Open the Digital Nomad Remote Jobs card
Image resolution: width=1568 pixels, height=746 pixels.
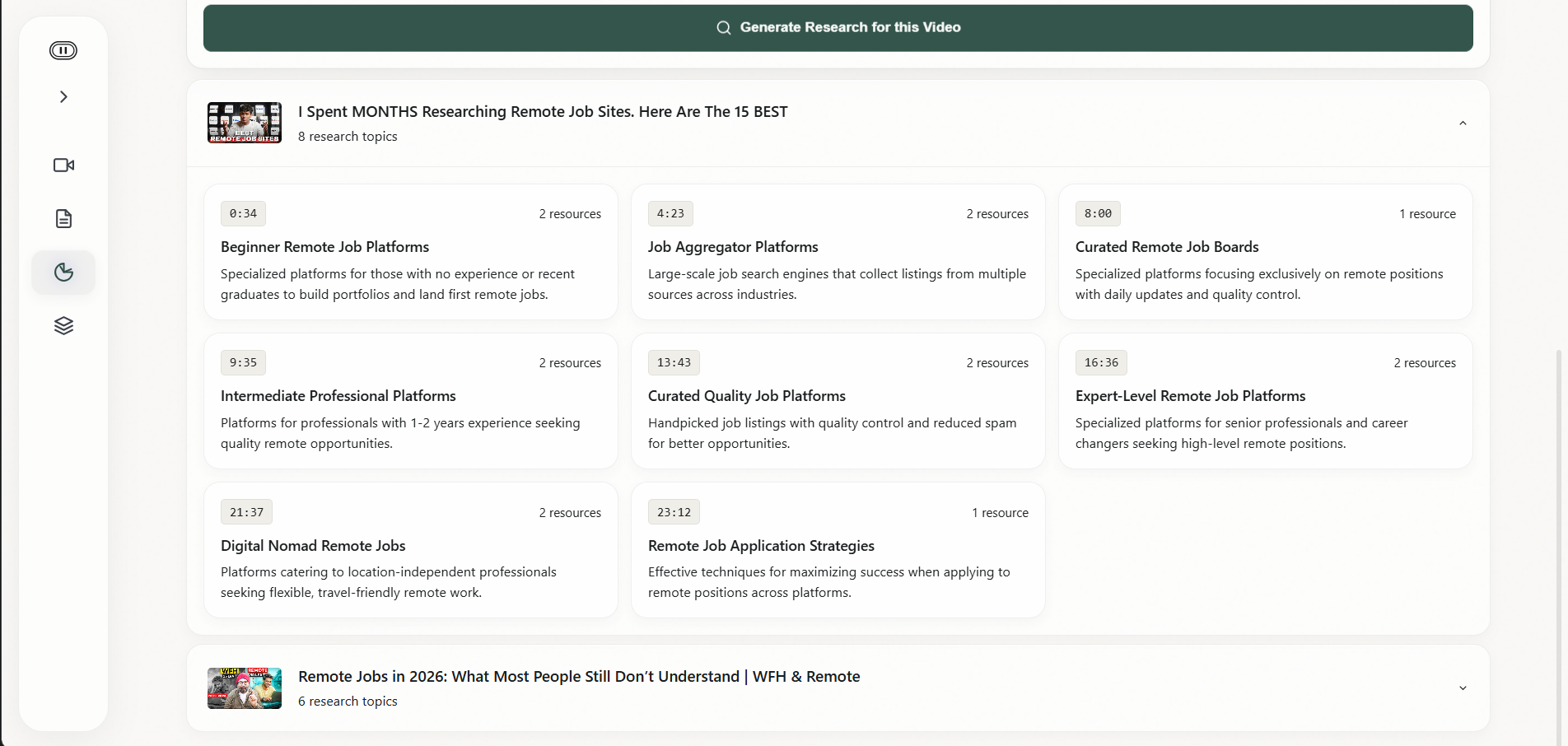(x=410, y=550)
